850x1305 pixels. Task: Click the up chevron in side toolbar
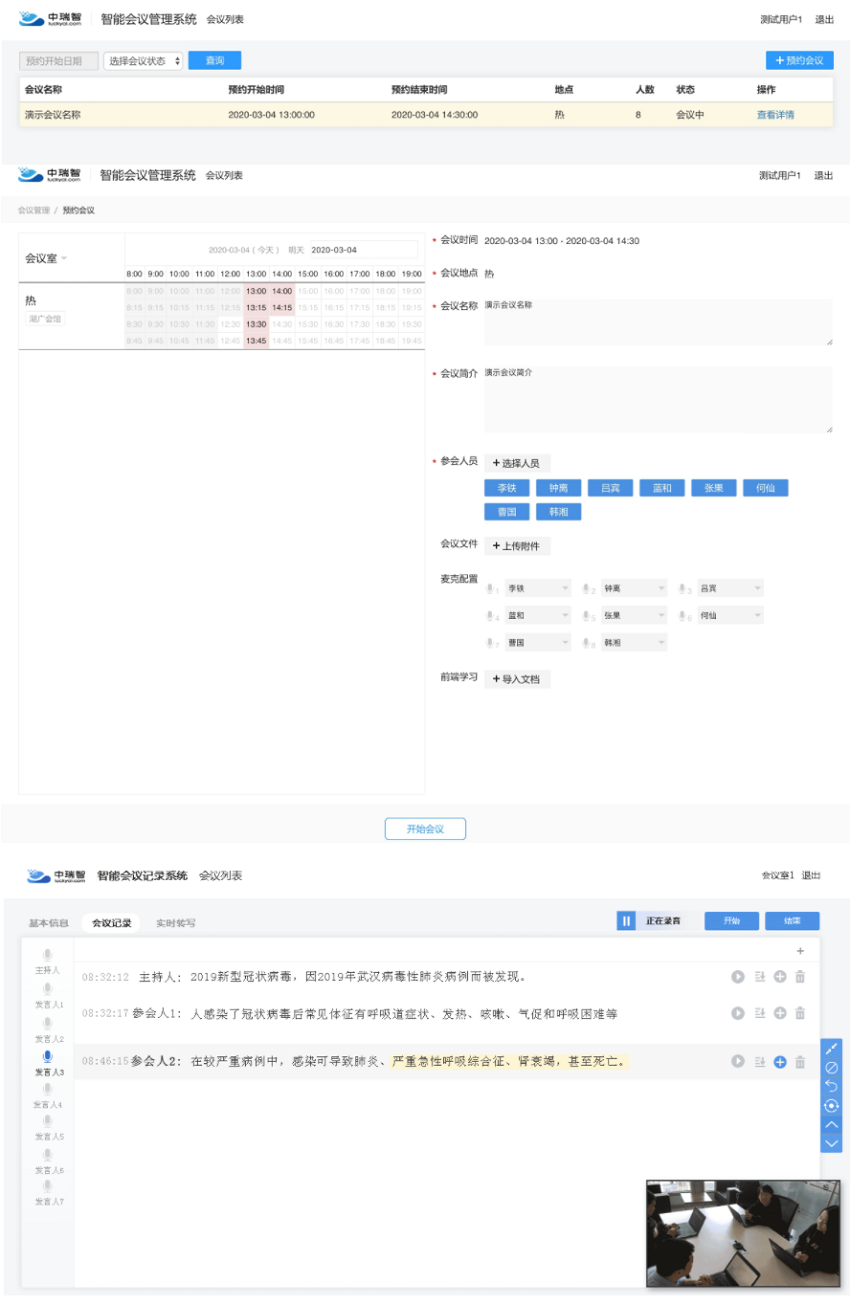click(x=831, y=1124)
